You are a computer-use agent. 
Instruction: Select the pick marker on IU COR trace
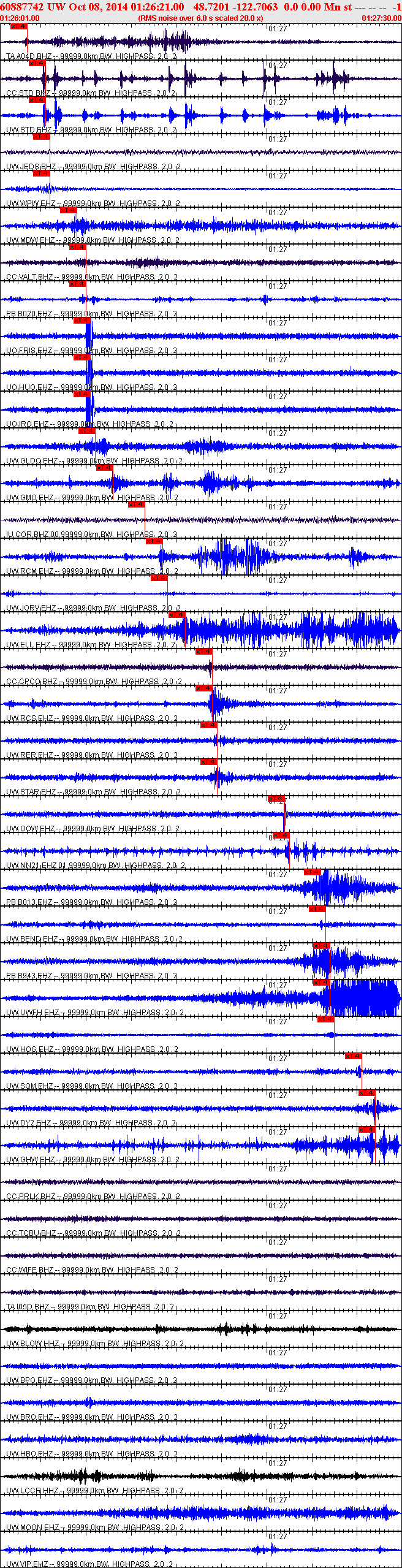pyautogui.click(x=137, y=504)
